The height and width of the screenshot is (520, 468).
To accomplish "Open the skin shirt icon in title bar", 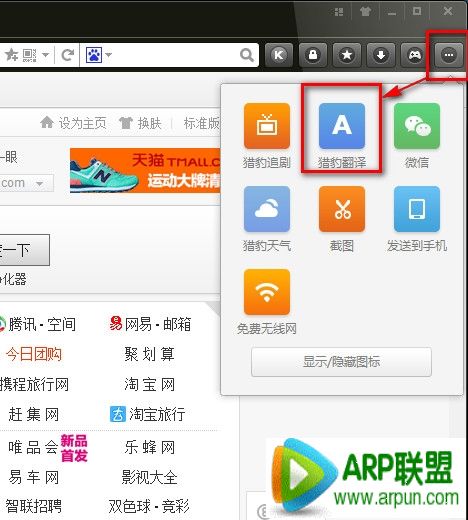I will (x=365, y=12).
